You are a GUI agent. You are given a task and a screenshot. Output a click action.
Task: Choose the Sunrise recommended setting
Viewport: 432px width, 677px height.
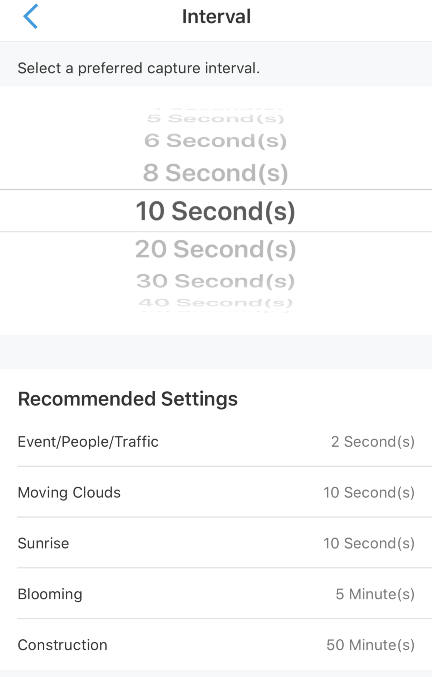pyautogui.click(x=216, y=543)
